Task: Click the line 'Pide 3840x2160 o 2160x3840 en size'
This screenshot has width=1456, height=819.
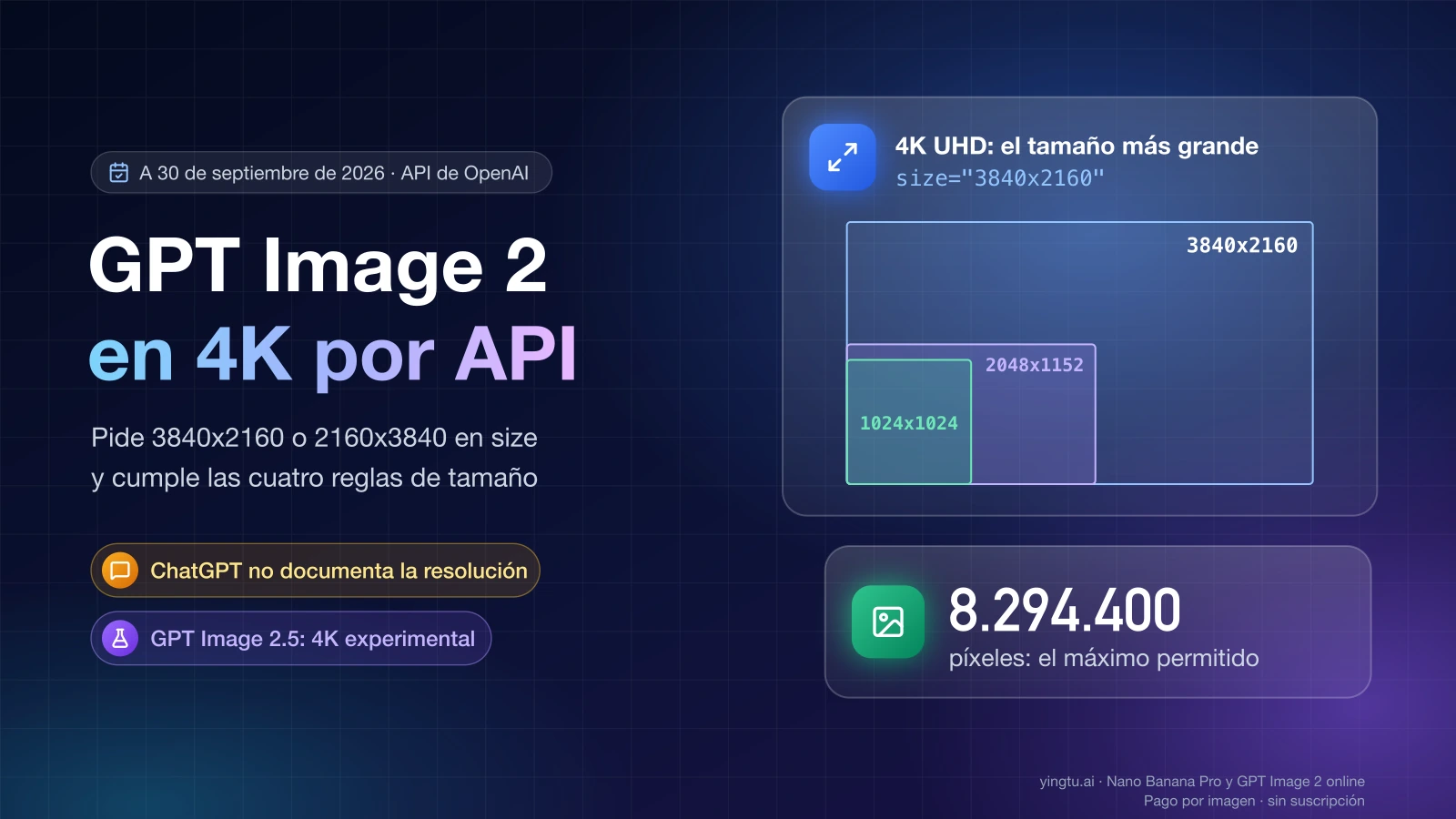Action: point(314,438)
